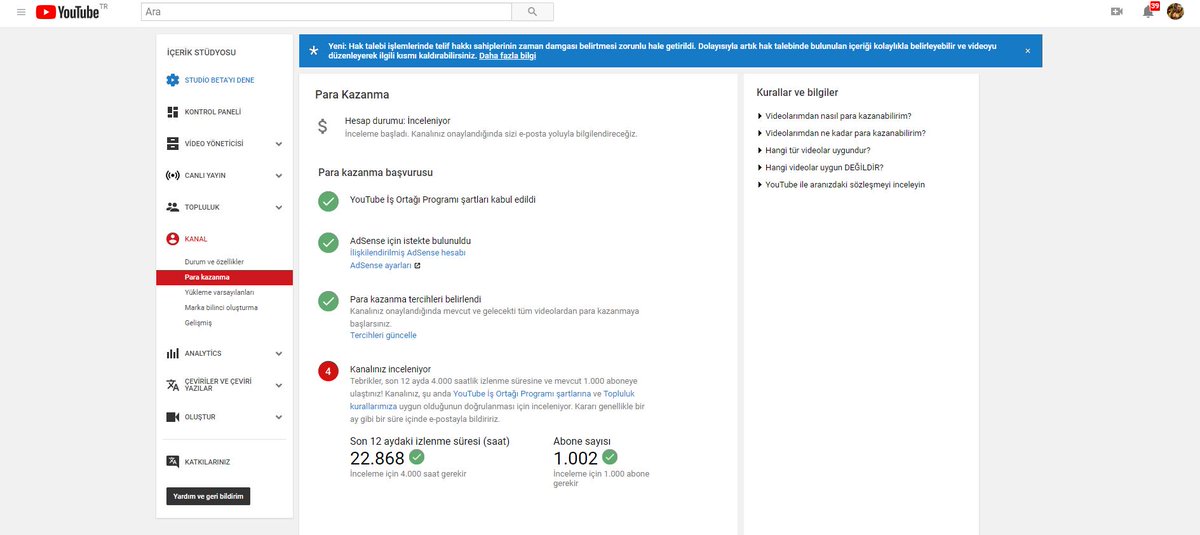1200x535 pixels.
Task: Expand the Analytics chevron
Action: point(279,353)
